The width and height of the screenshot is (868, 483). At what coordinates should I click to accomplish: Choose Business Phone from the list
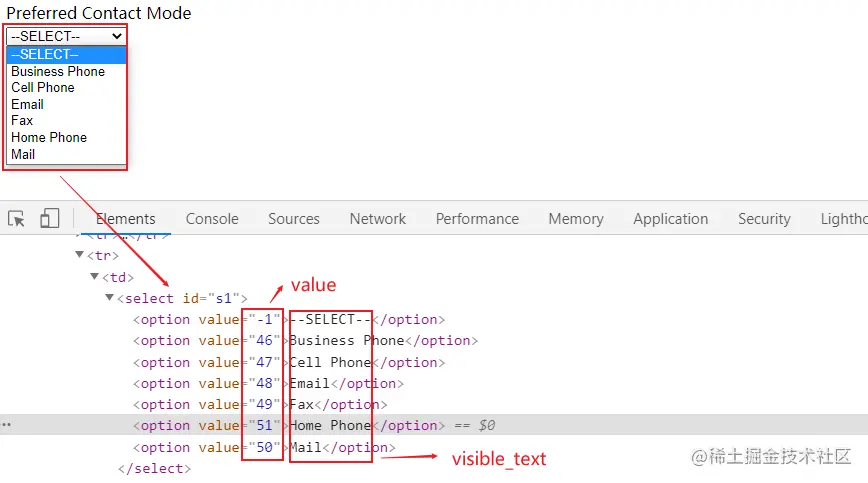pos(58,71)
